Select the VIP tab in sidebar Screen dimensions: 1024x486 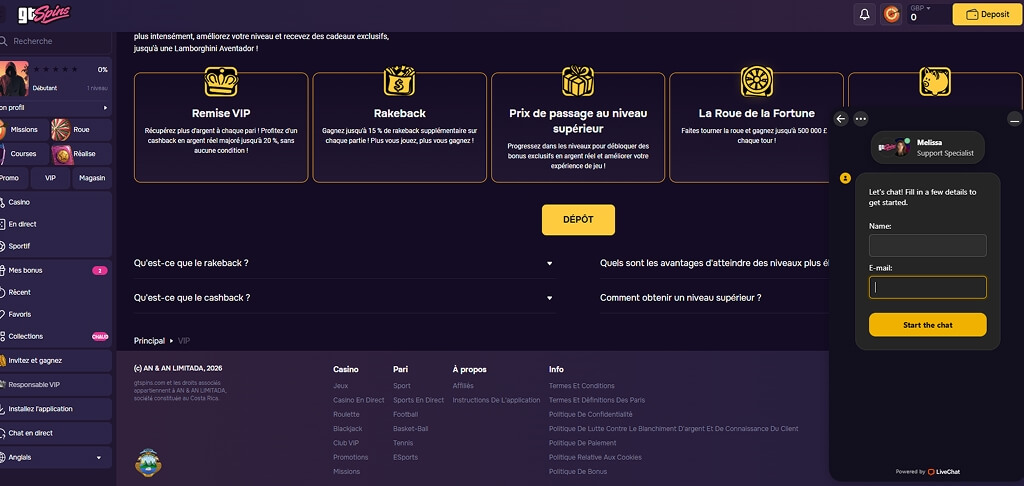pos(50,178)
